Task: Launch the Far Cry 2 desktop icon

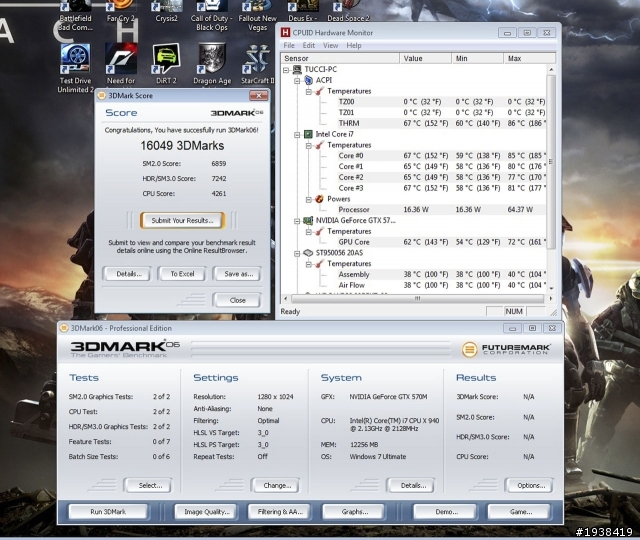Action: (121, 11)
